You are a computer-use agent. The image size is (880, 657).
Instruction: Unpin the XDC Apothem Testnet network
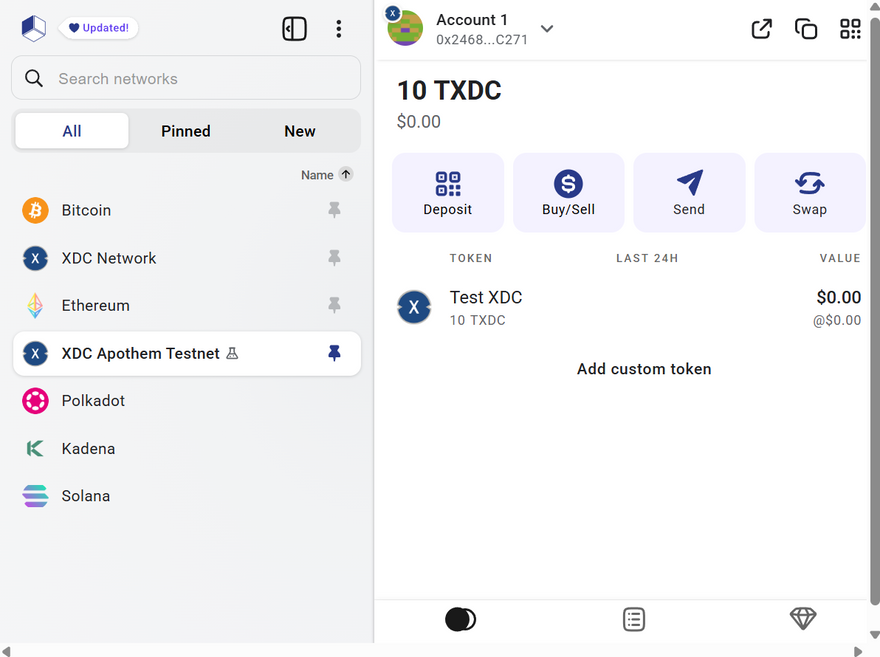click(334, 353)
